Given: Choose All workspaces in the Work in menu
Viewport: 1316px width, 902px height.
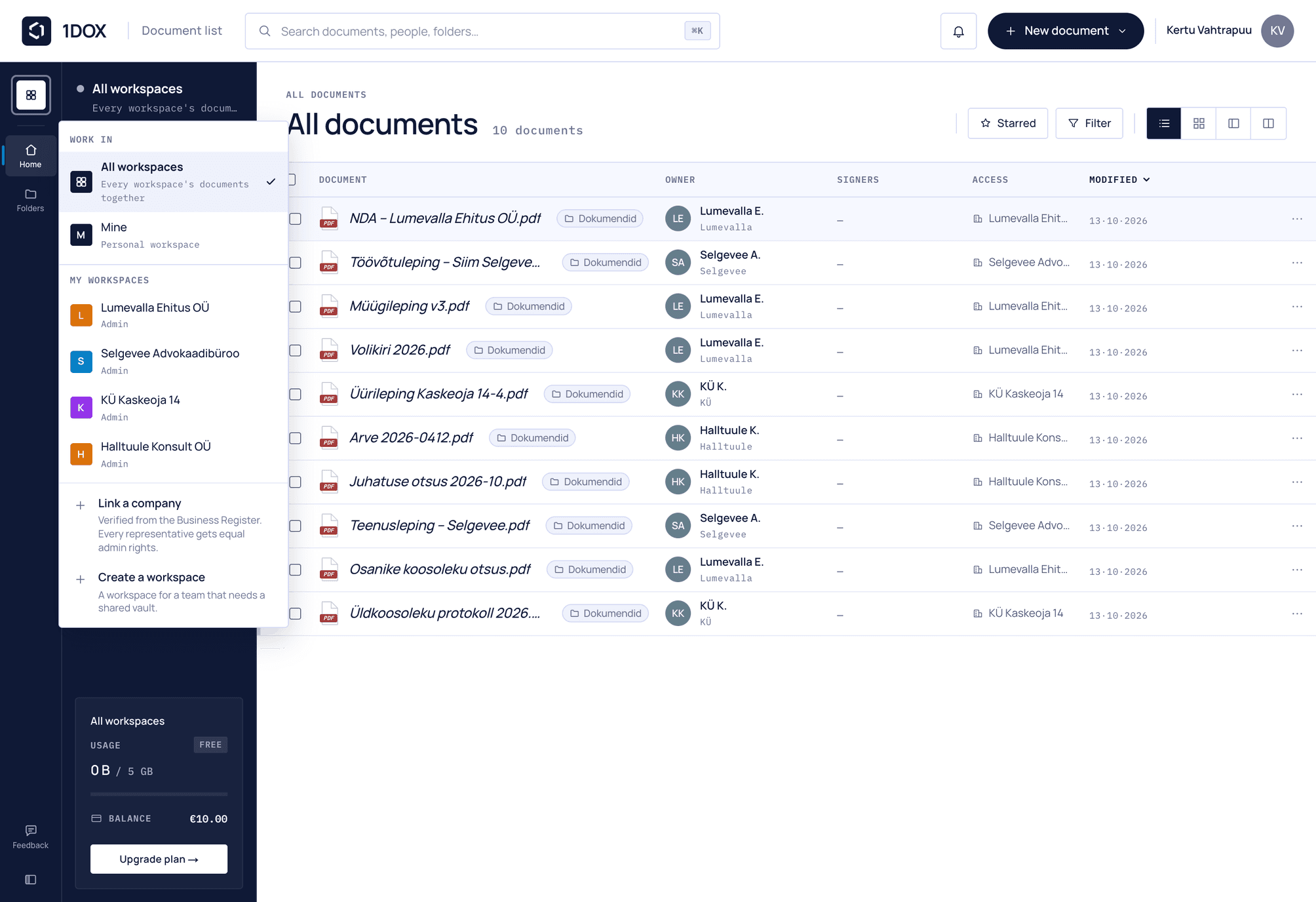Looking at the screenshot, I should tap(173, 182).
